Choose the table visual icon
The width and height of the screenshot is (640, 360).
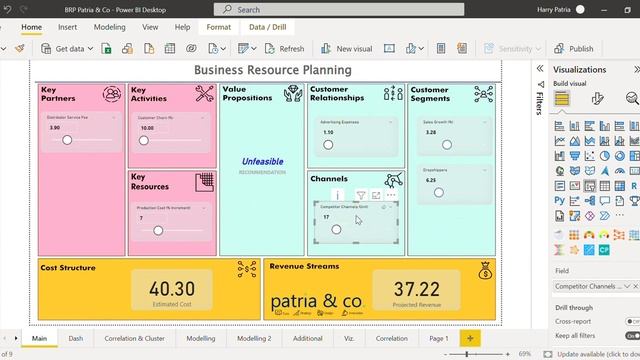[x=604, y=186]
